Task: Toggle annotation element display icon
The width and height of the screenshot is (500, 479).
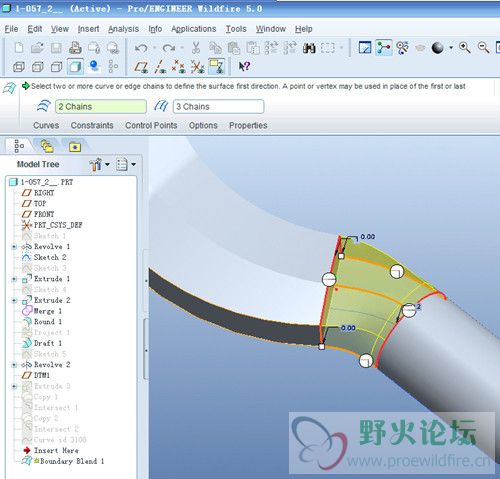Action: coord(217,66)
